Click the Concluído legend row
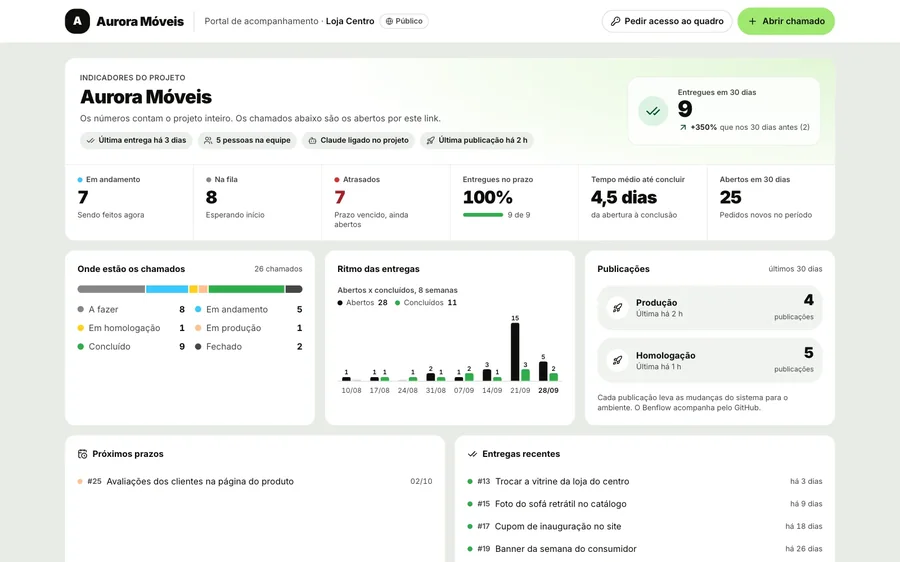The height and width of the screenshot is (562, 900). [x=131, y=347]
